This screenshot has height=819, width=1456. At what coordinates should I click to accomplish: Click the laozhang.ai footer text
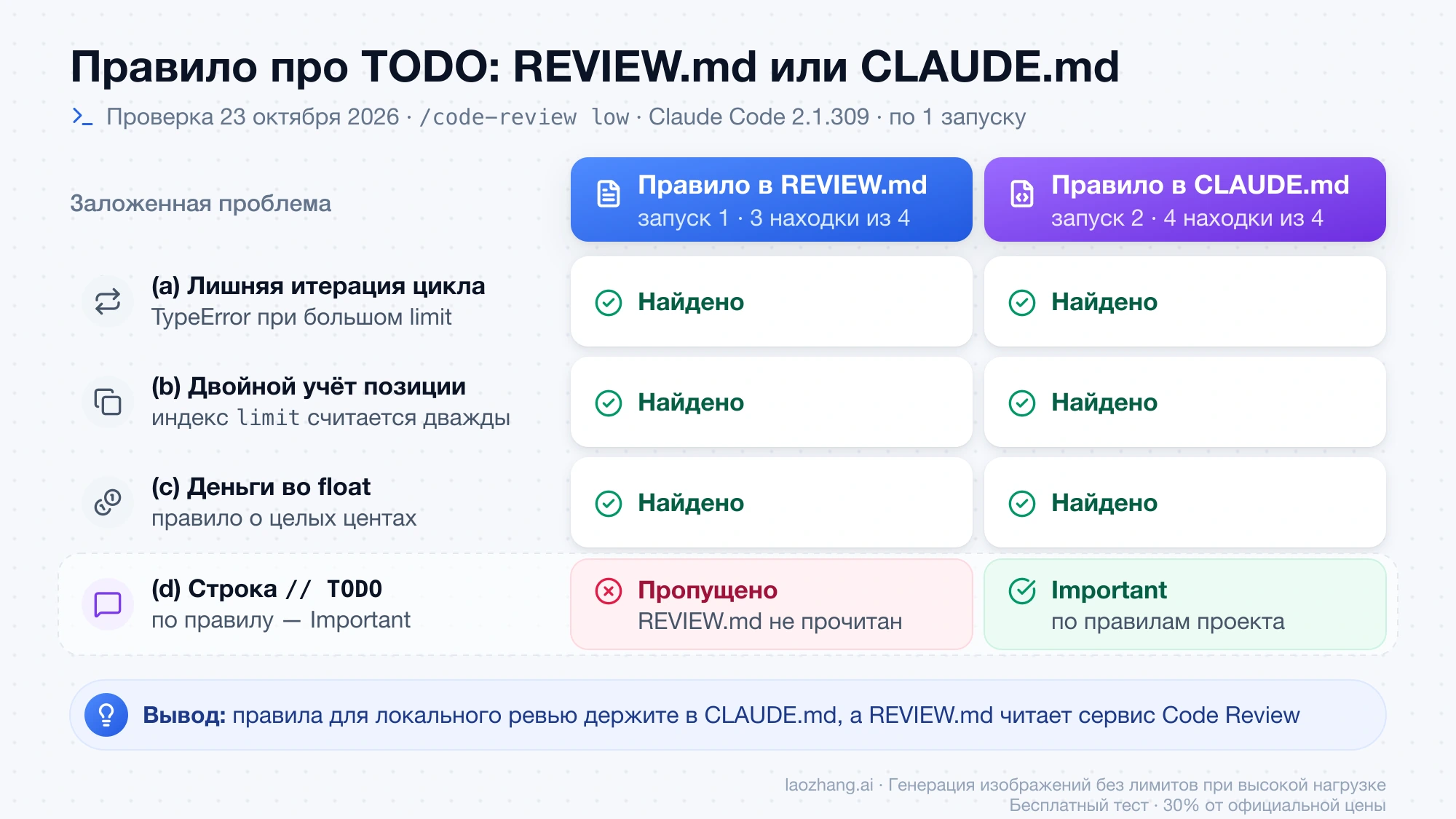point(1085,785)
